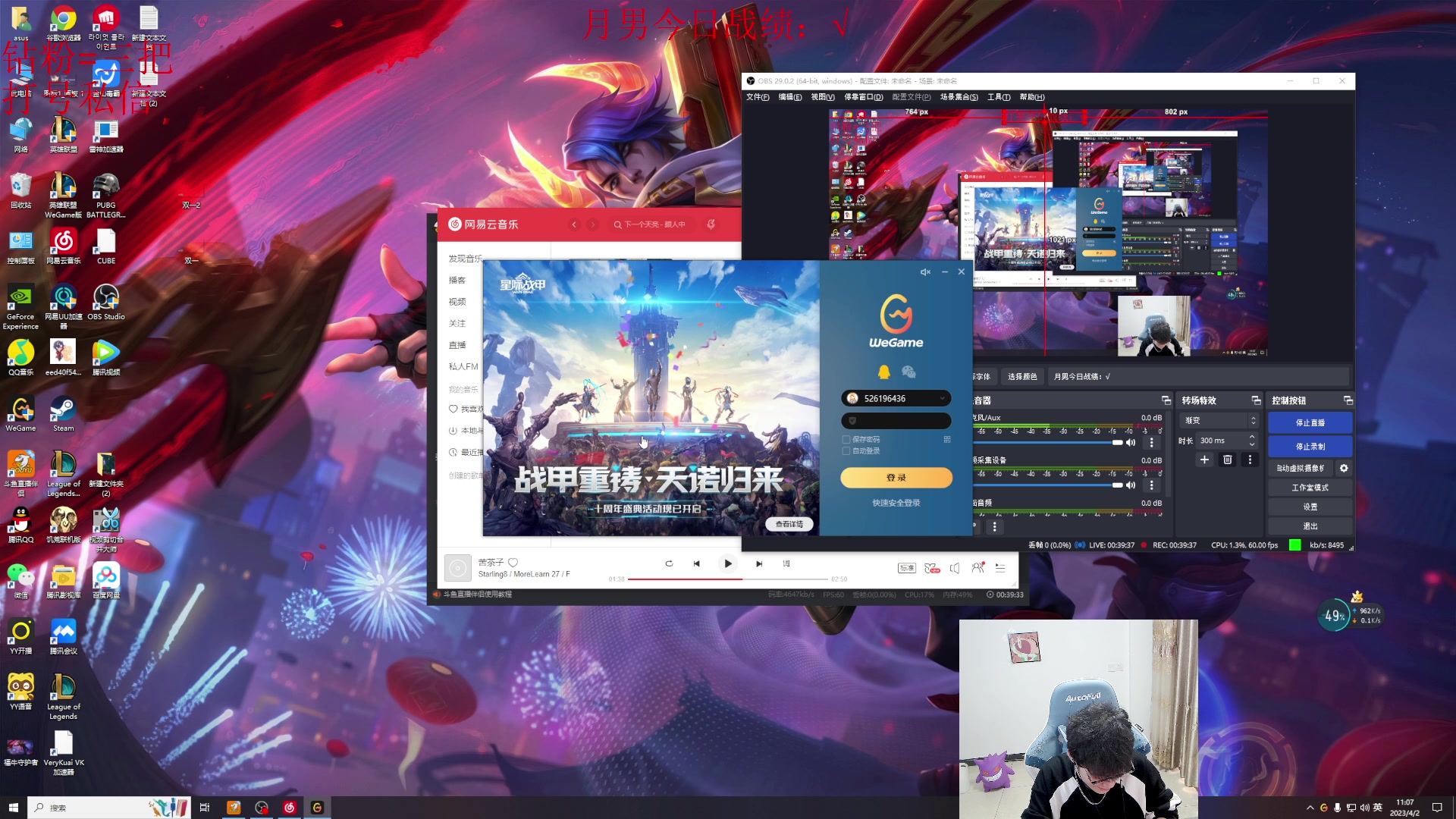Skip to previous track in NetEase Music
Image resolution: width=1456 pixels, height=819 pixels.
(697, 563)
